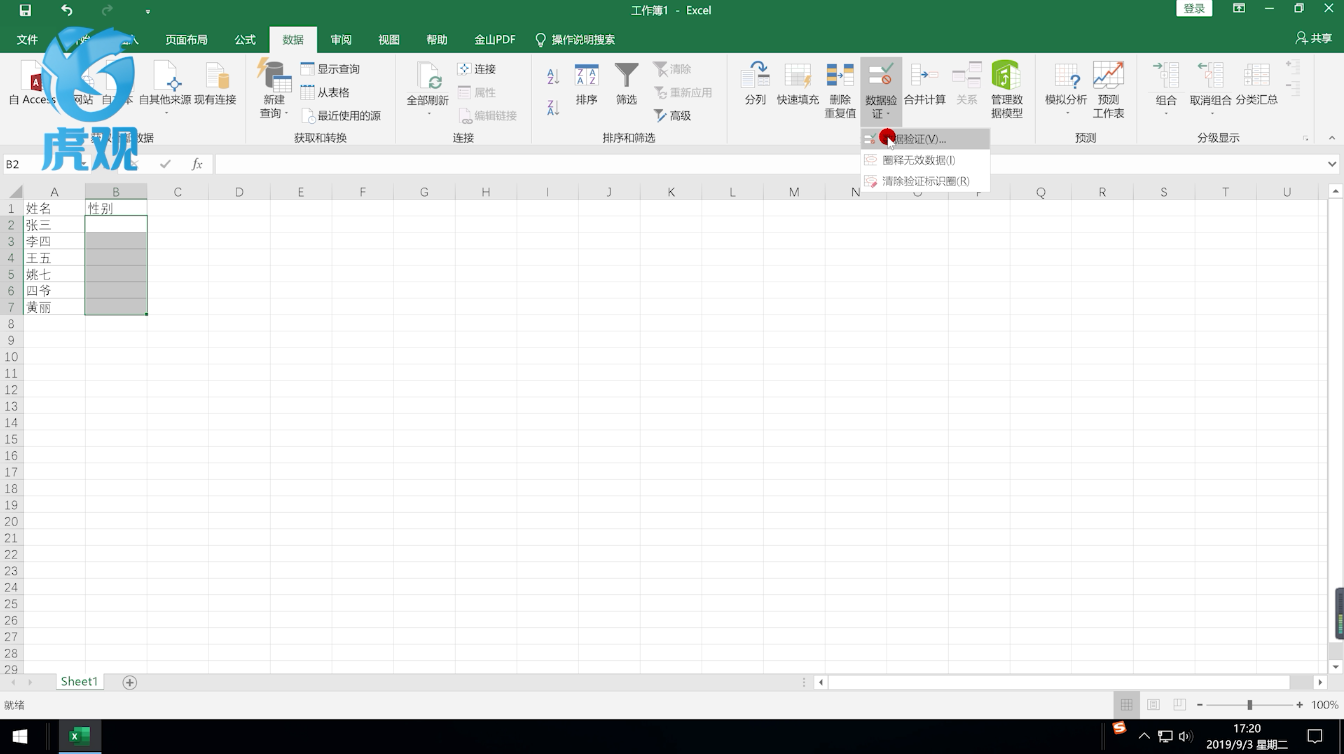Select column header D
This screenshot has width=1344, height=754.
(x=239, y=192)
